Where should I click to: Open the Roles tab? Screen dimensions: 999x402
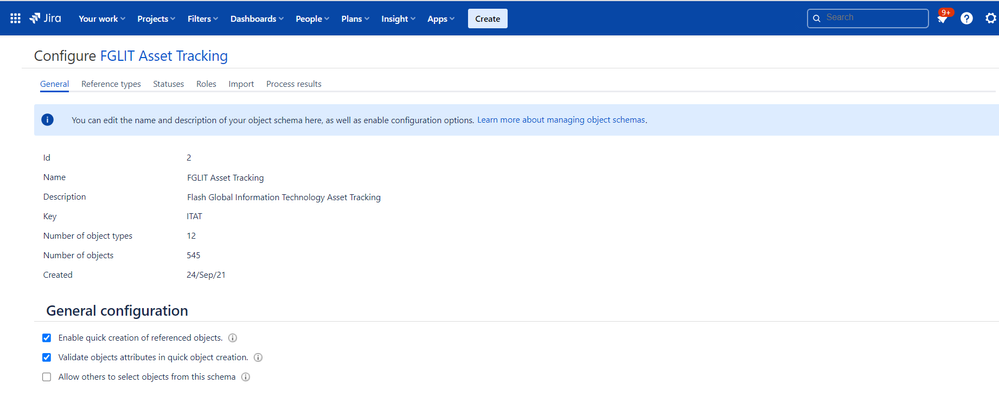click(206, 84)
